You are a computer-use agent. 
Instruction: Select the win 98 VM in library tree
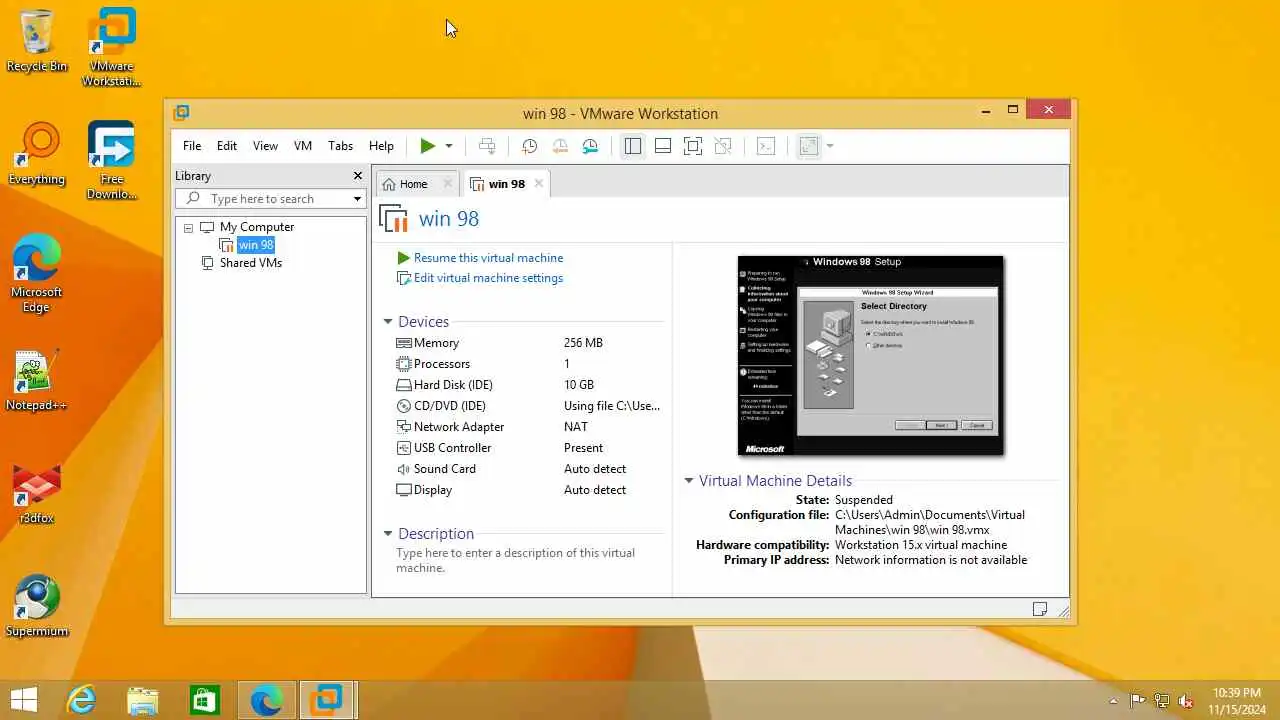(256, 245)
